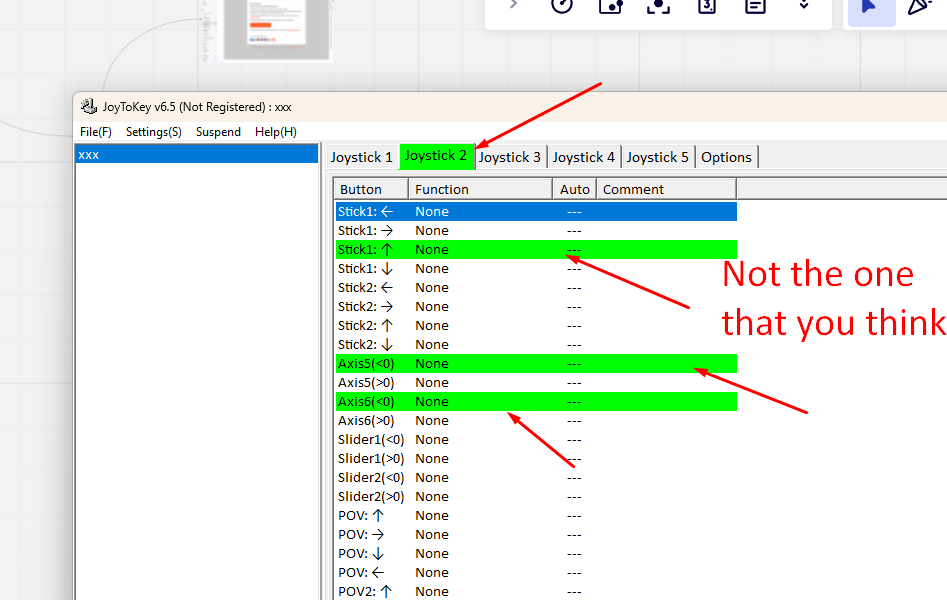The image size is (947, 600).
Task: Open the Suspend menu
Action: (218, 132)
